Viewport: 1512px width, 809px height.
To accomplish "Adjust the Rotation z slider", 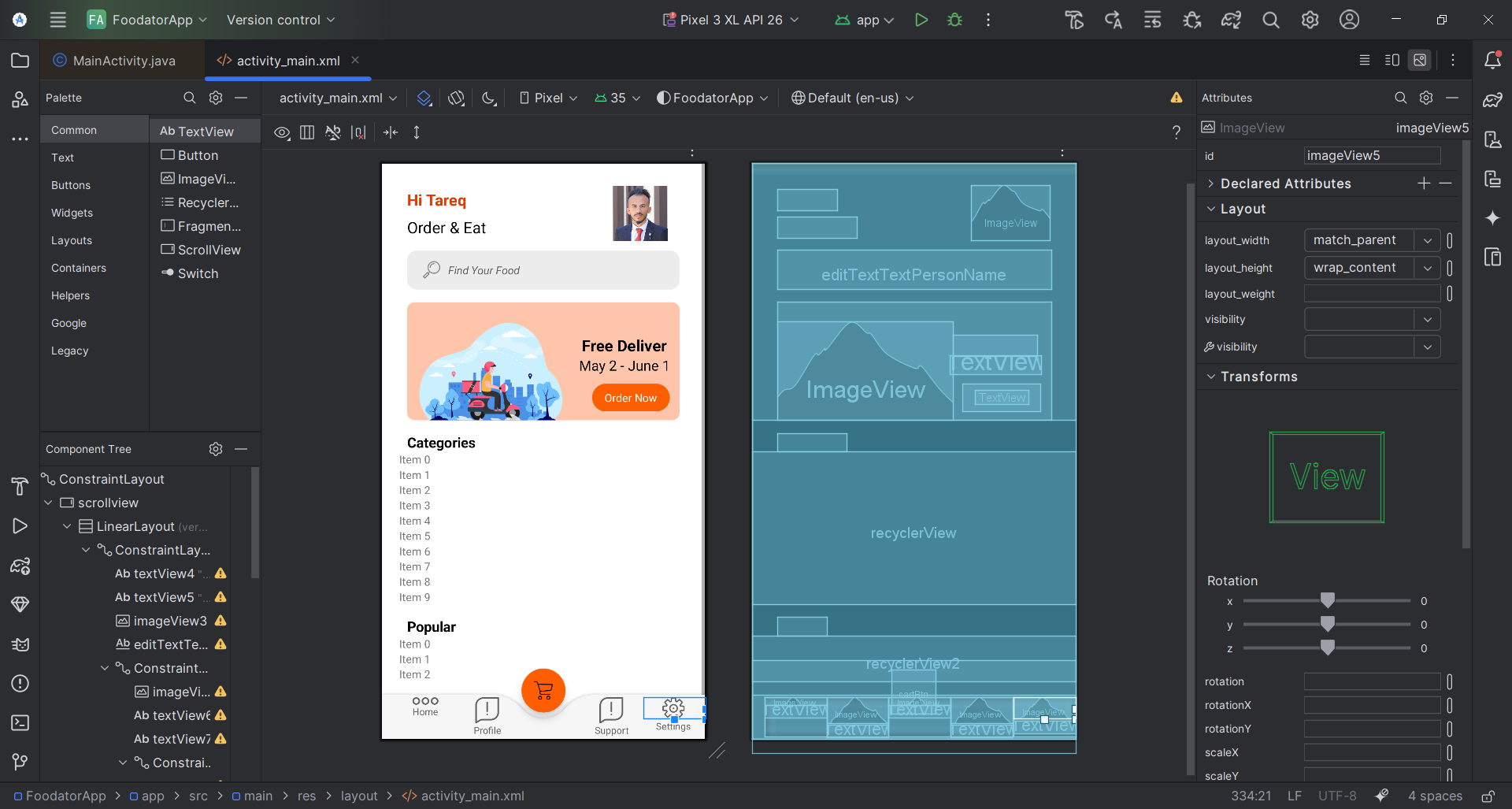I will [x=1327, y=648].
